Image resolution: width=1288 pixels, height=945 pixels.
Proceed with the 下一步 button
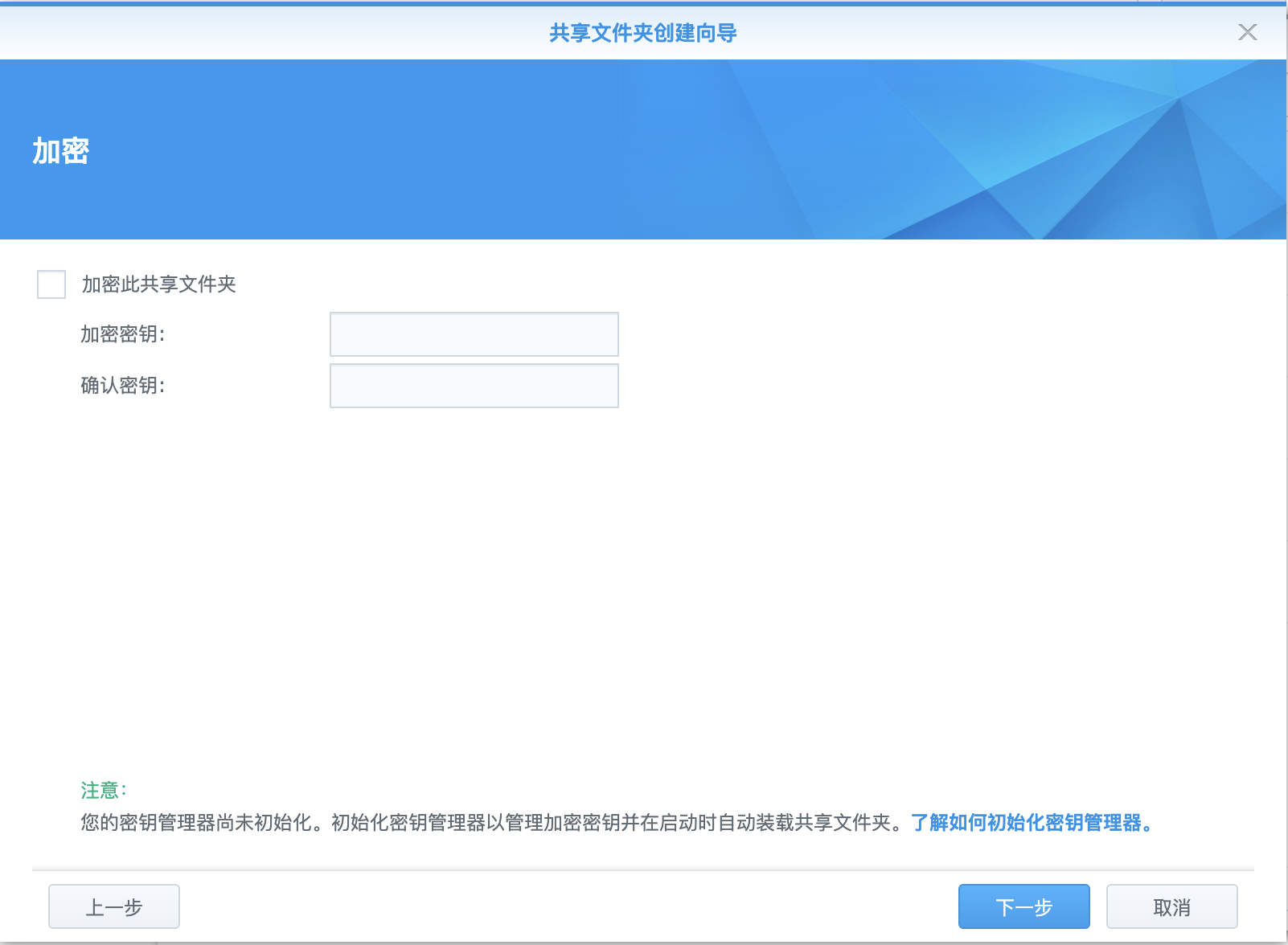1024,906
